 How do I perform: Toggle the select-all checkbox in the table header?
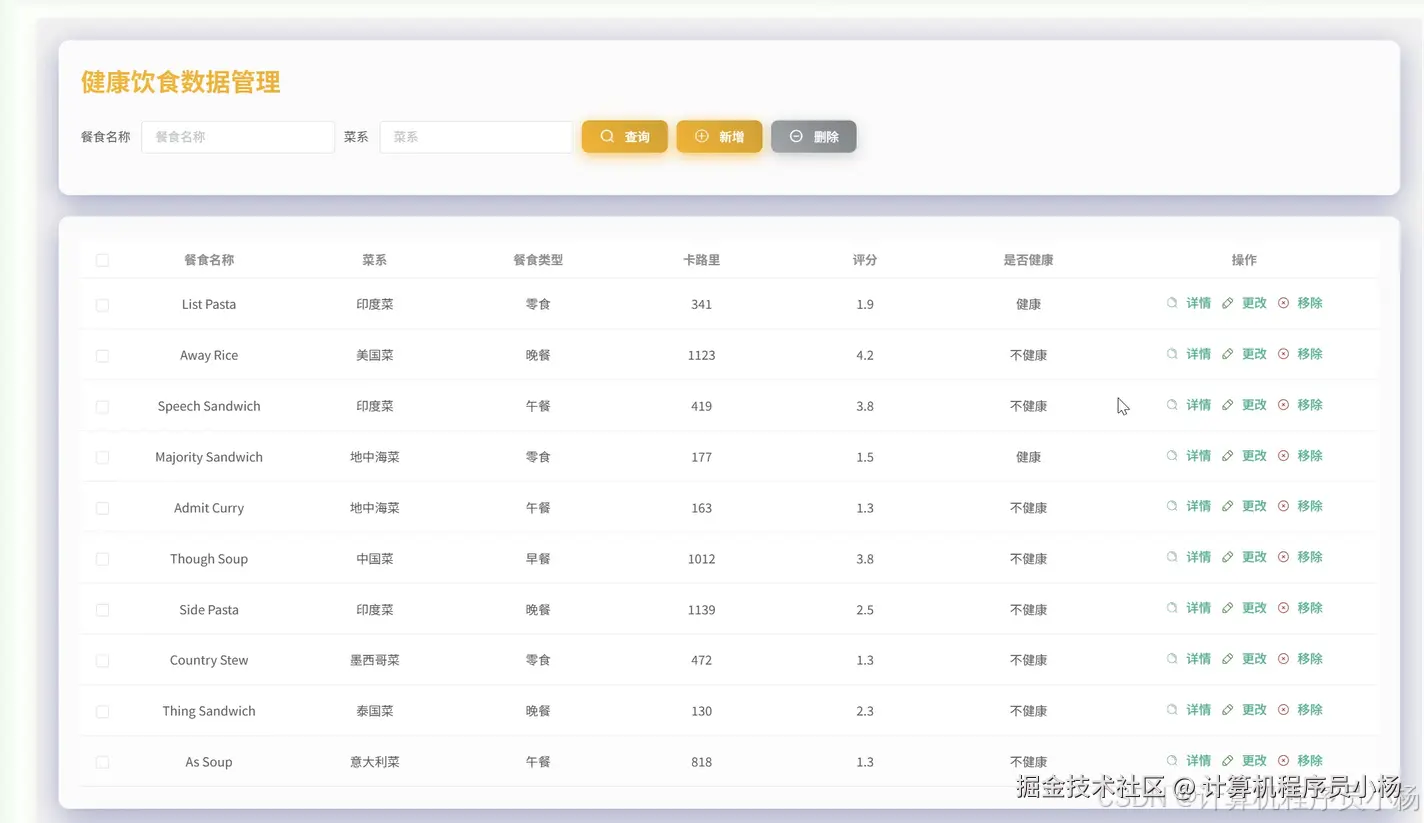pyautogui.click(x=103, y=259)
